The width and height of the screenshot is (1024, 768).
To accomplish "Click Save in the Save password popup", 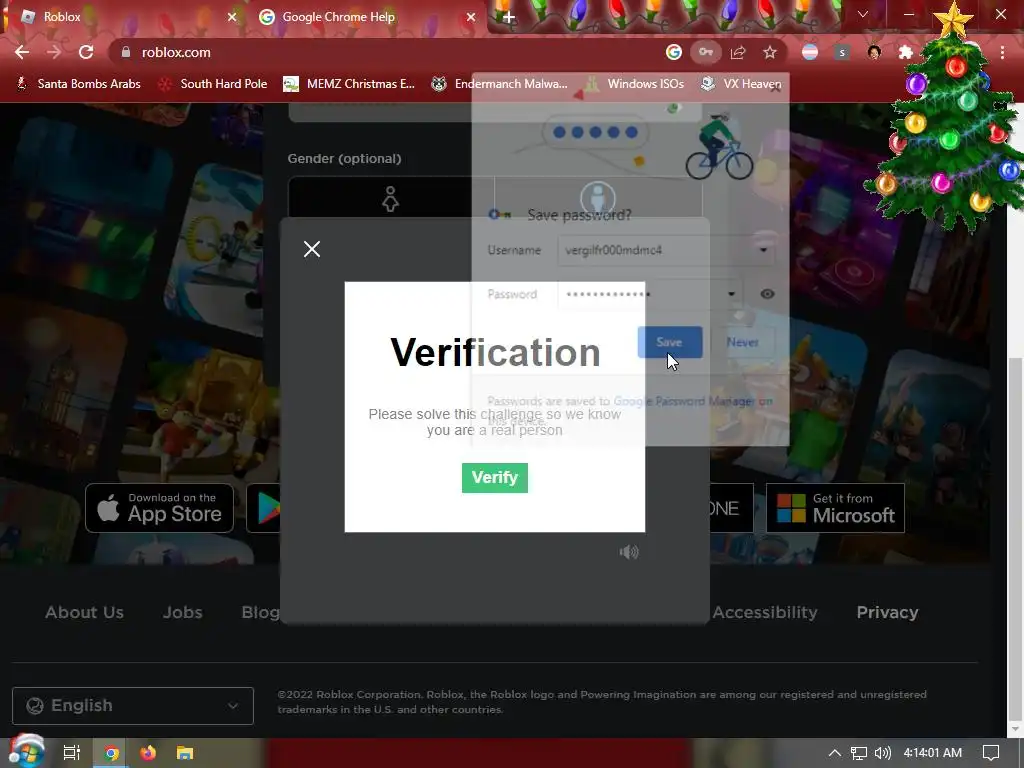I will coord(669,342).
